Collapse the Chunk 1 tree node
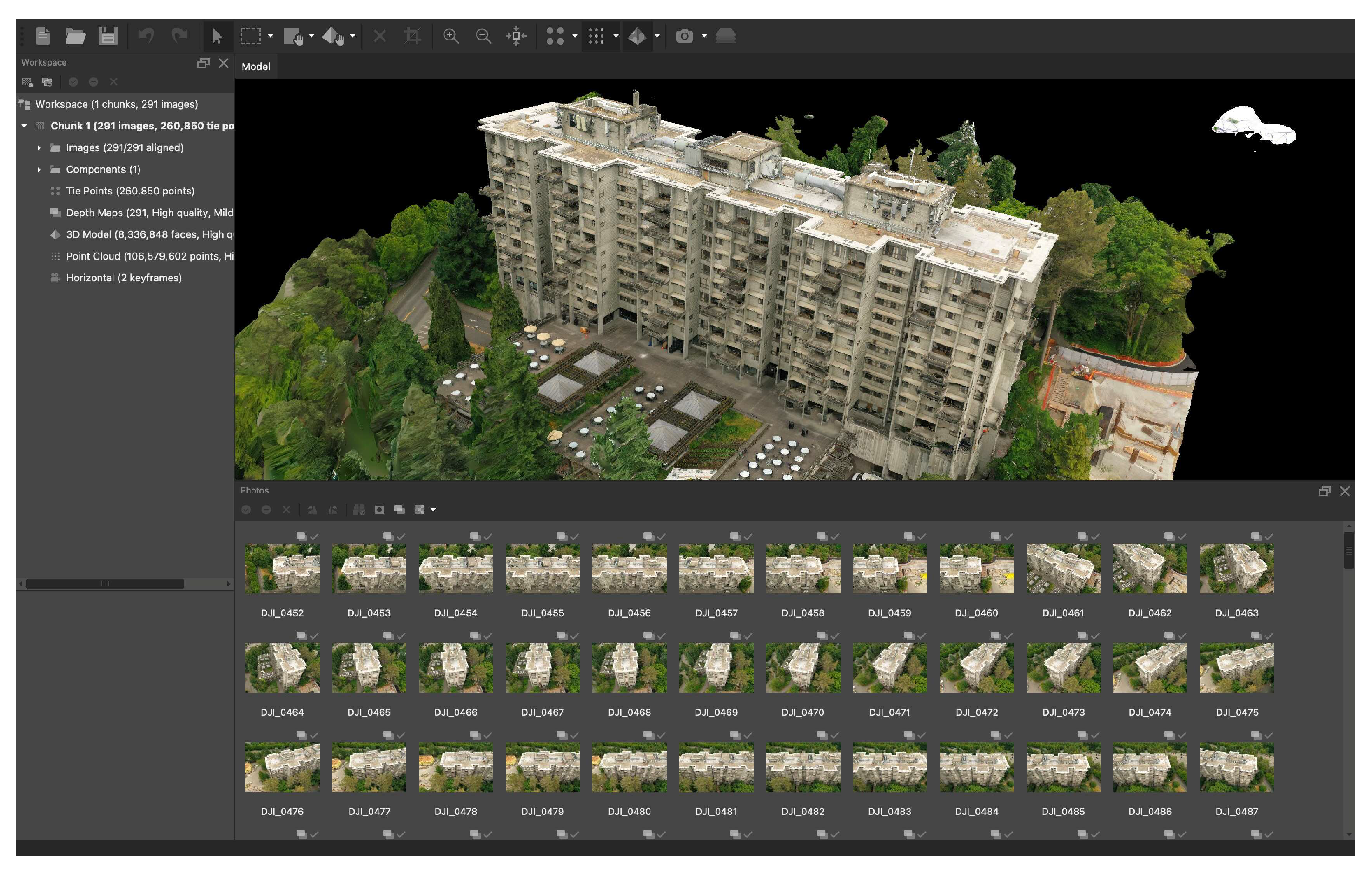This screenshot has height=873, width=1372. coord(24,126)
